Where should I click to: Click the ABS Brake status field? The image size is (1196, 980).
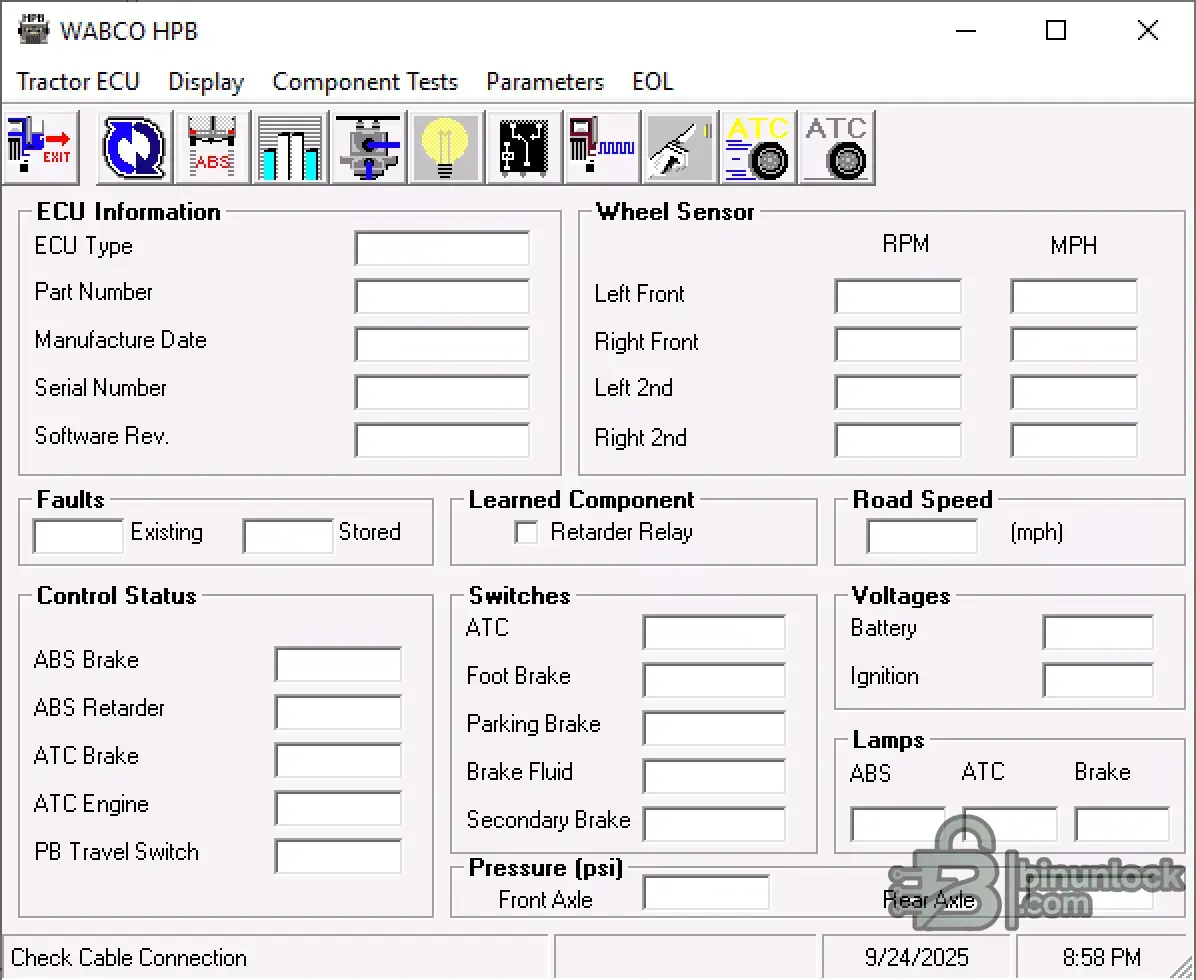pos(338,664)
